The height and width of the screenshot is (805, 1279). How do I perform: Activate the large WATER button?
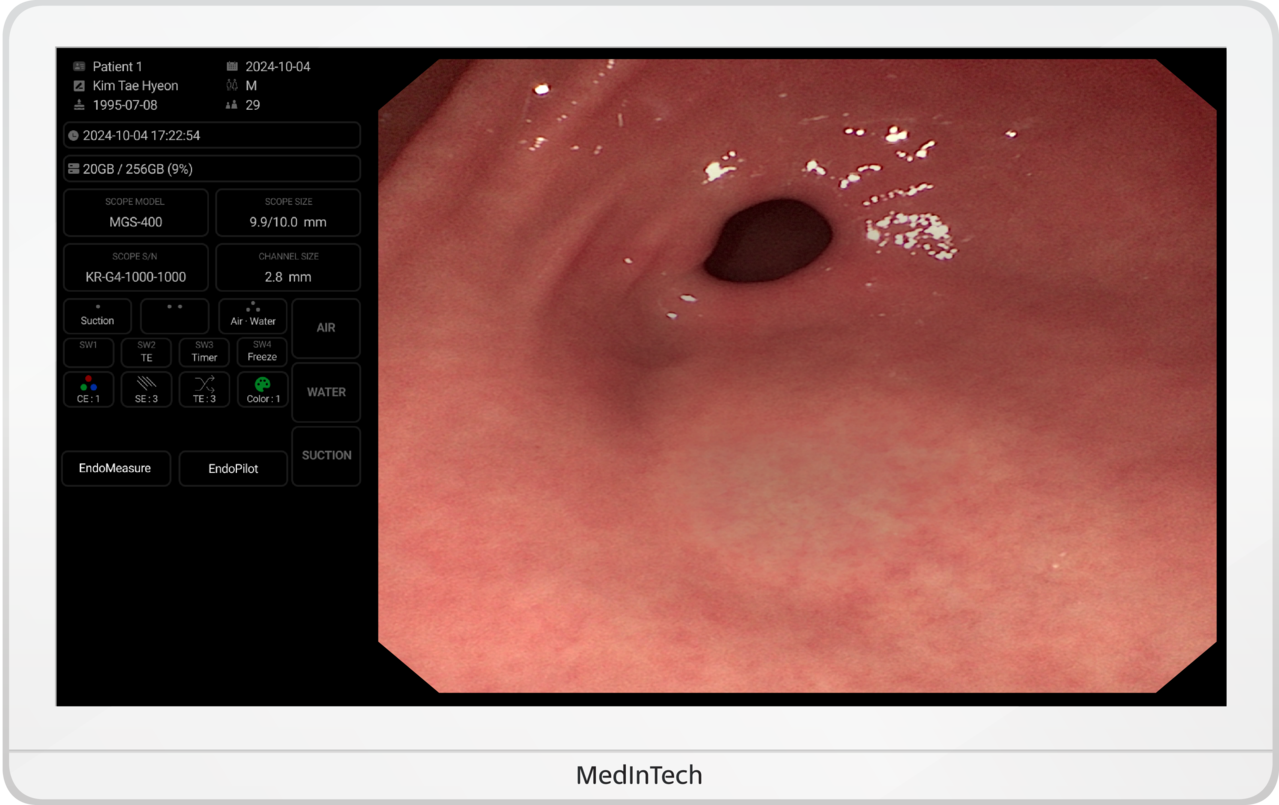pyautogui.click(x=326, y=392)
